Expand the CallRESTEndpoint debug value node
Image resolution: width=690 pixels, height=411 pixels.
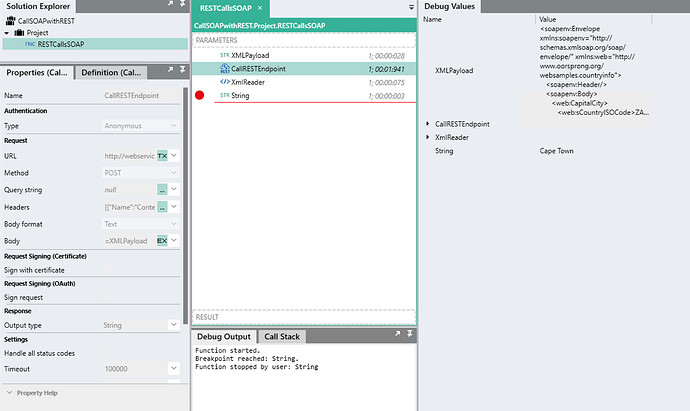click(428, 124)
